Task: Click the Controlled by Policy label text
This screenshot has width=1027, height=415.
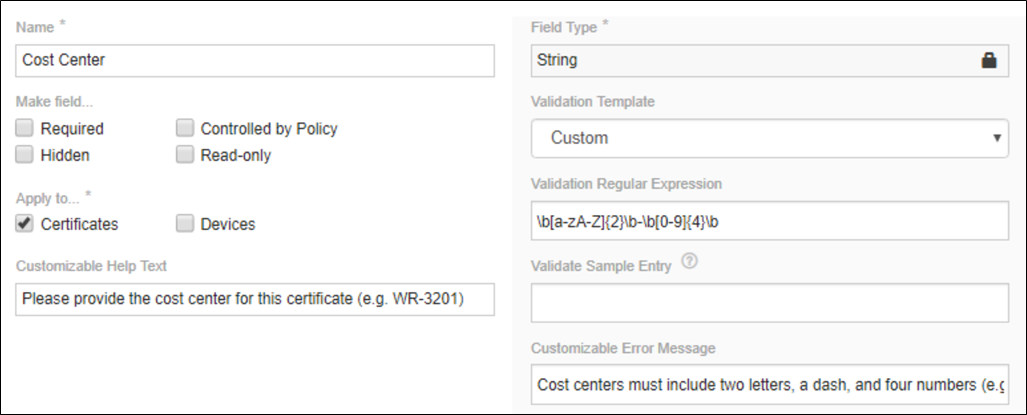Action: click(x=269, y=129)
